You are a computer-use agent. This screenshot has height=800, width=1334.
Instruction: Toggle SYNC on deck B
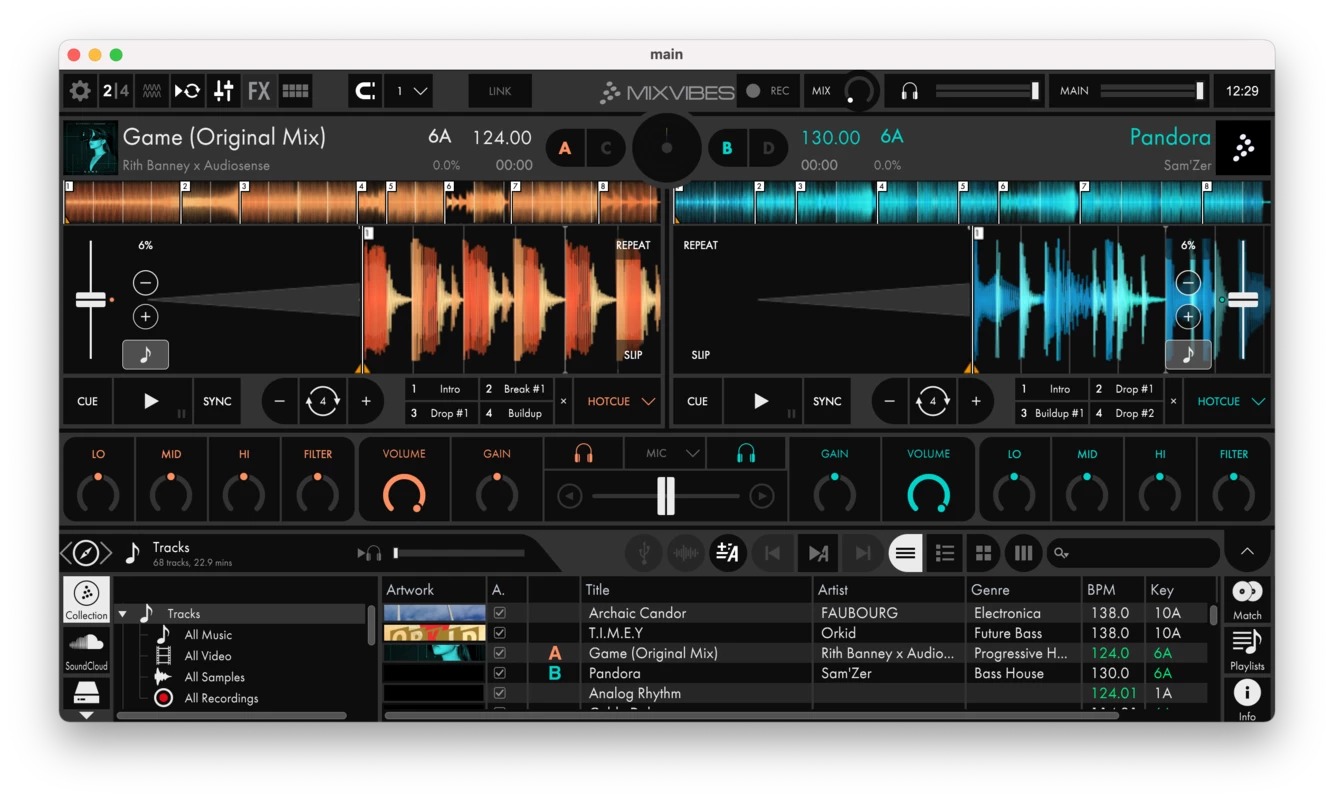pos(827,401)
